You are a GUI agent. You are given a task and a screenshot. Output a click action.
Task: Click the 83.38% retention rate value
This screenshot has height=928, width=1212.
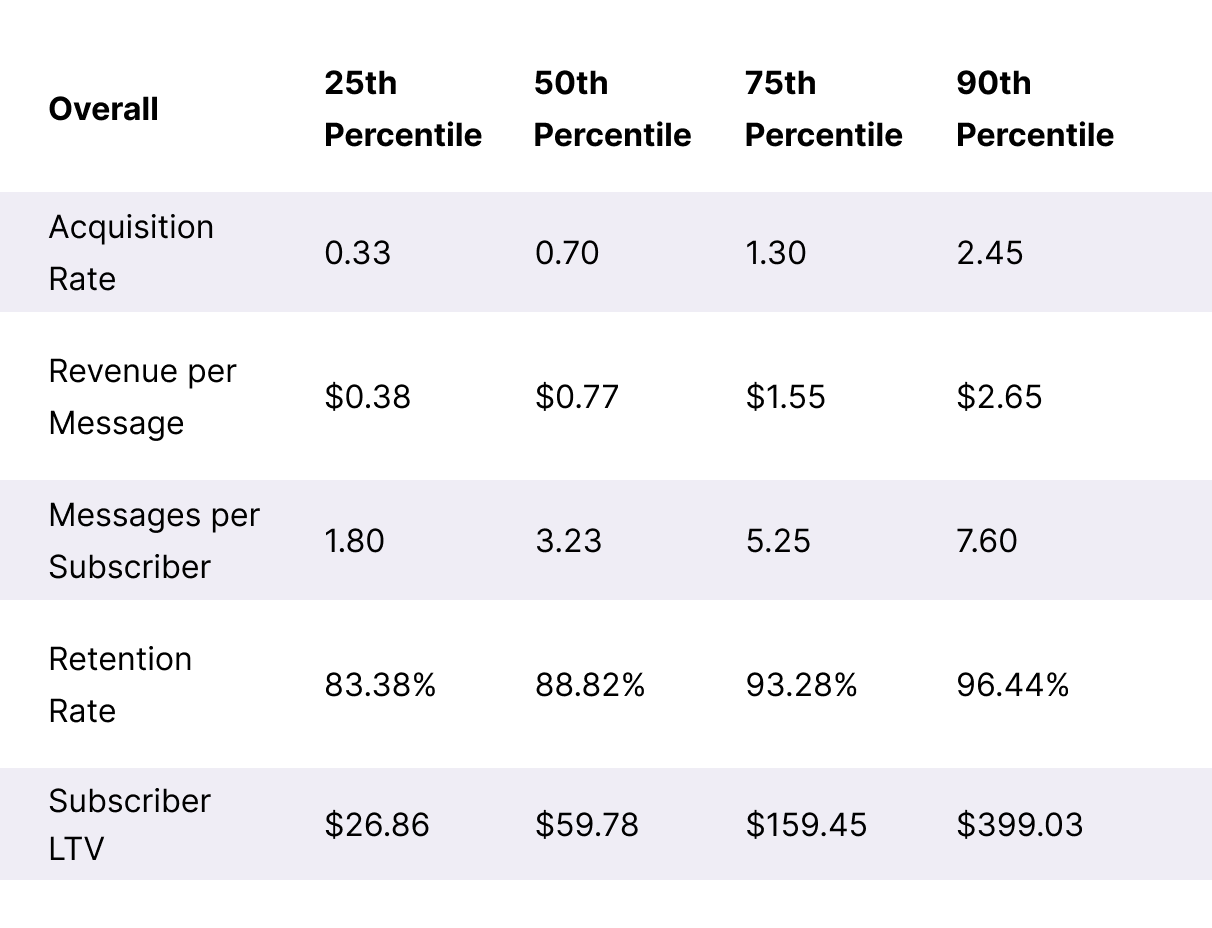click(x=380, y=685)
